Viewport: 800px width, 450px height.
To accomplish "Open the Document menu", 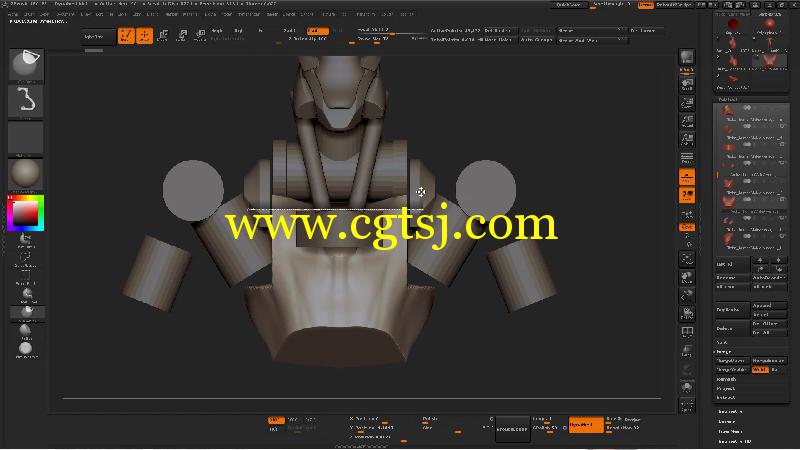I will 66,15.
